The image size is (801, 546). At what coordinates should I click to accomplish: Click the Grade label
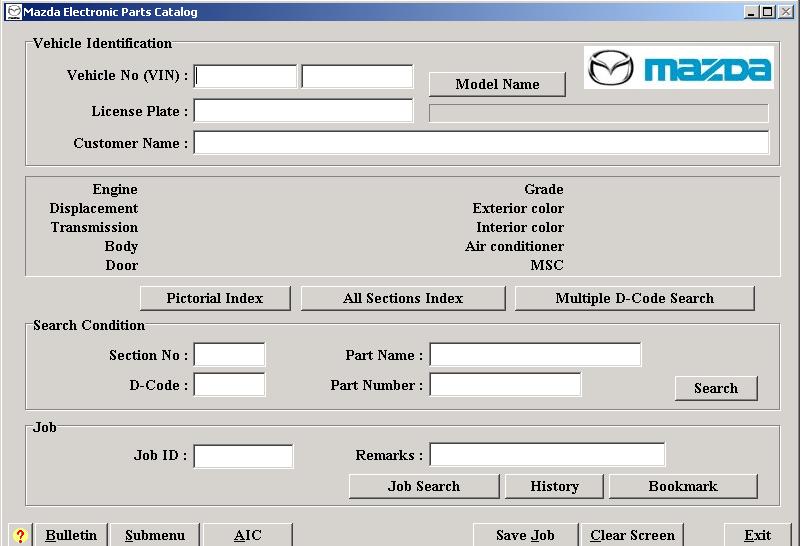pyautogui.click(x=544, y=189)
